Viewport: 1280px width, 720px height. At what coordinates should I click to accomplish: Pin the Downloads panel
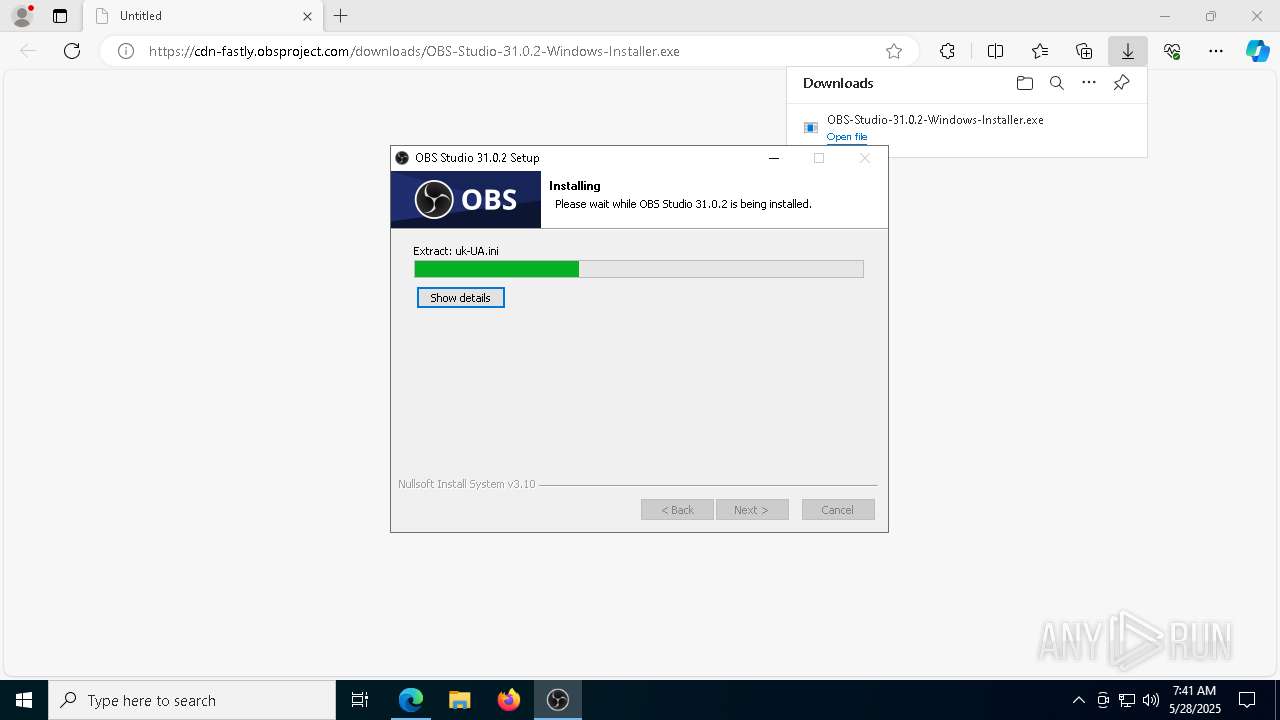pyautogui.click(x=1121, y=83)
